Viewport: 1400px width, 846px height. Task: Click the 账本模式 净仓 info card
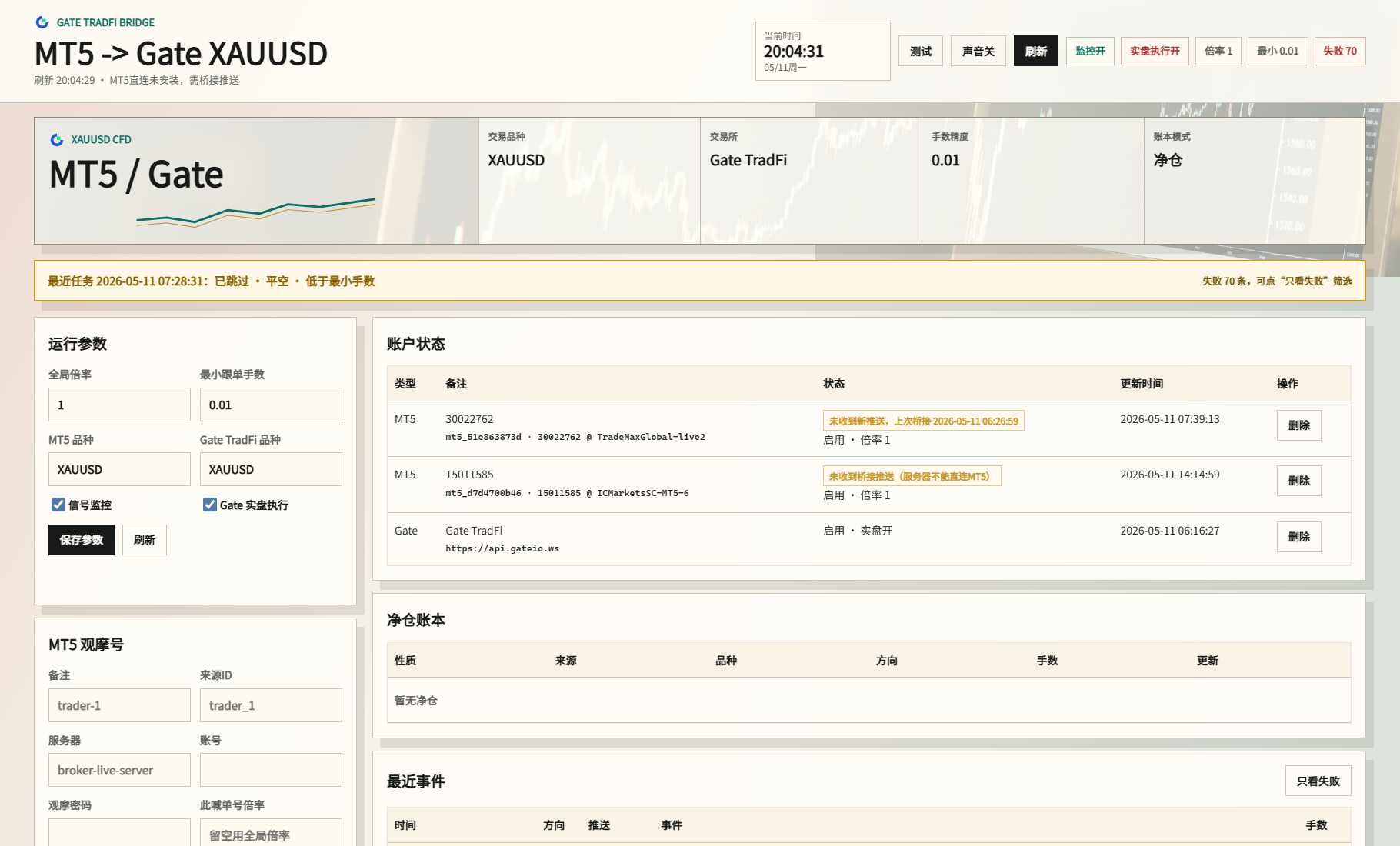coord(1255,181)
